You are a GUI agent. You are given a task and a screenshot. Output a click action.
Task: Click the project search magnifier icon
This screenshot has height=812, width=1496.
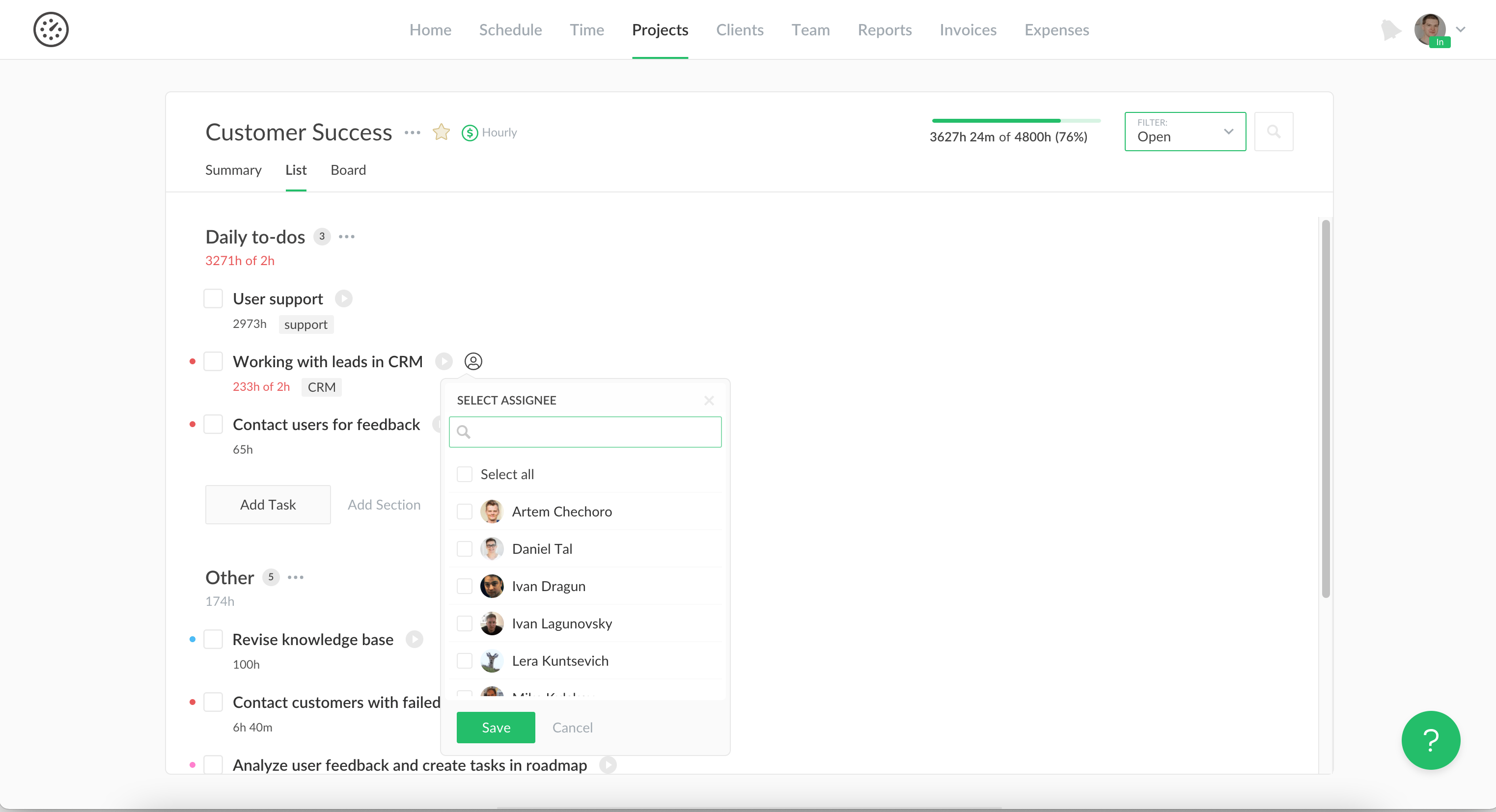1273,132
